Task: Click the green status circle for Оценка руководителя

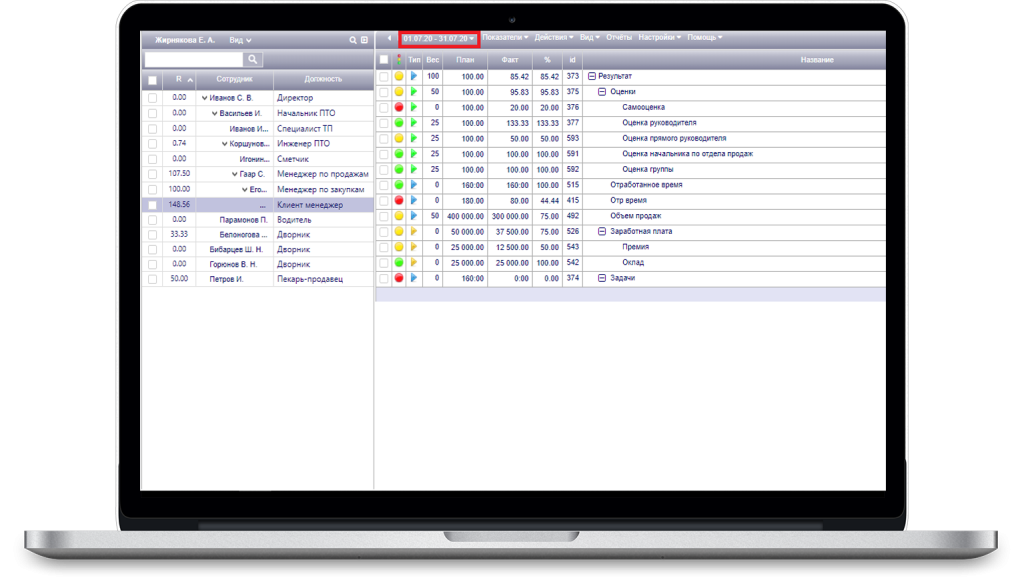Action: (x=399, y=123)
